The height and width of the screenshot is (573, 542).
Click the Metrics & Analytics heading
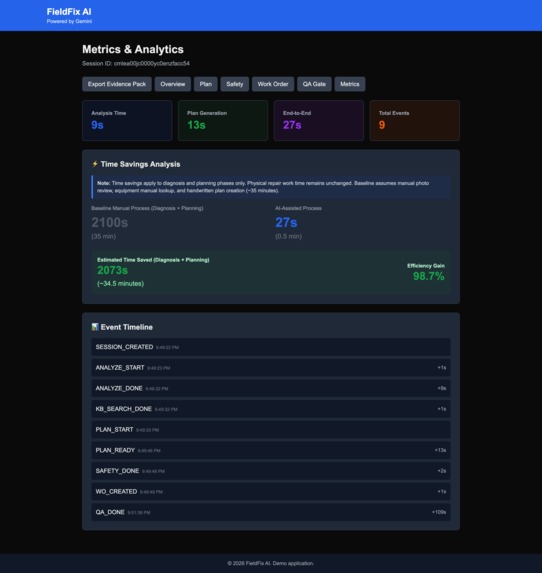(133, 49)
